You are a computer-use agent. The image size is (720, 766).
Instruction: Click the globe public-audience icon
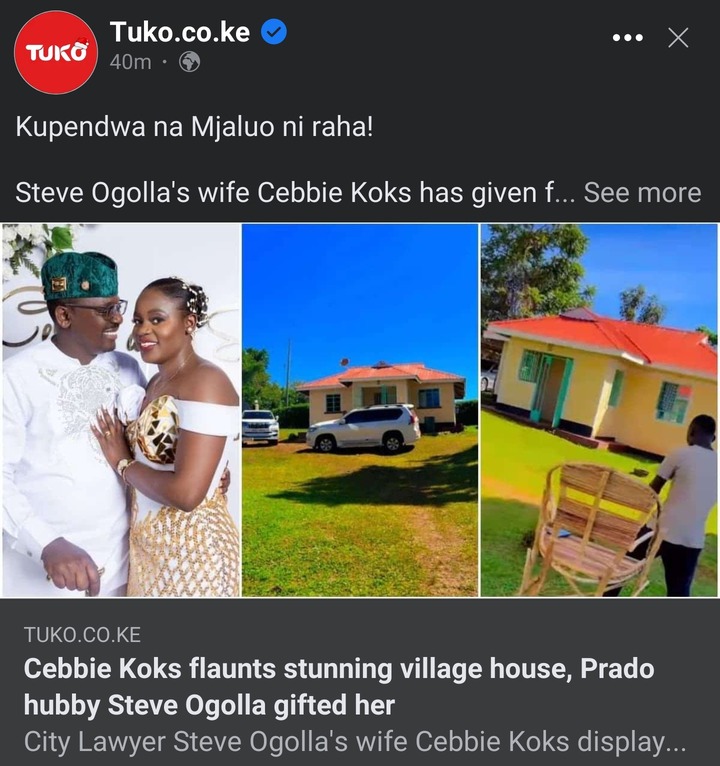(190, 63)
